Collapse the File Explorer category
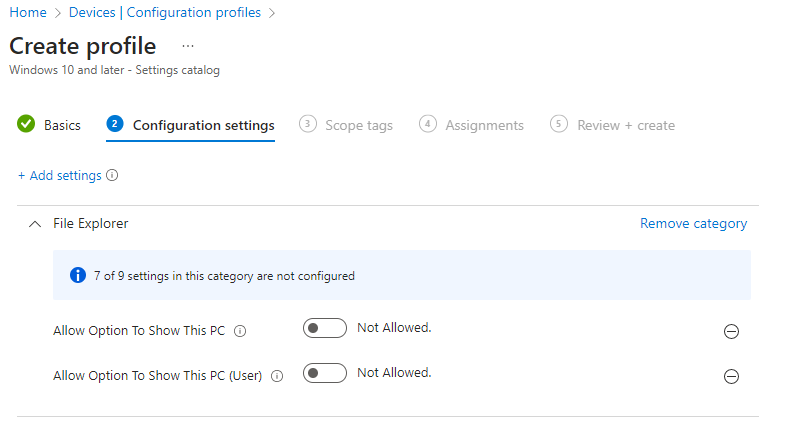Viewport: 797px width, 442px height. [34, 224]
